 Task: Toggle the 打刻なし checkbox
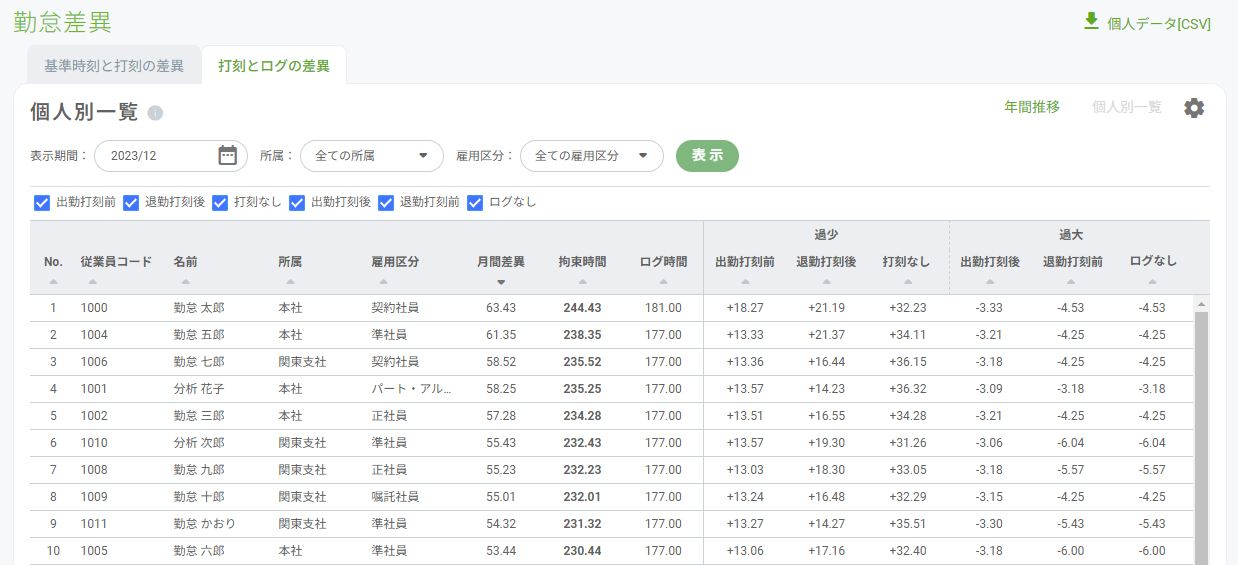point(220,203)
